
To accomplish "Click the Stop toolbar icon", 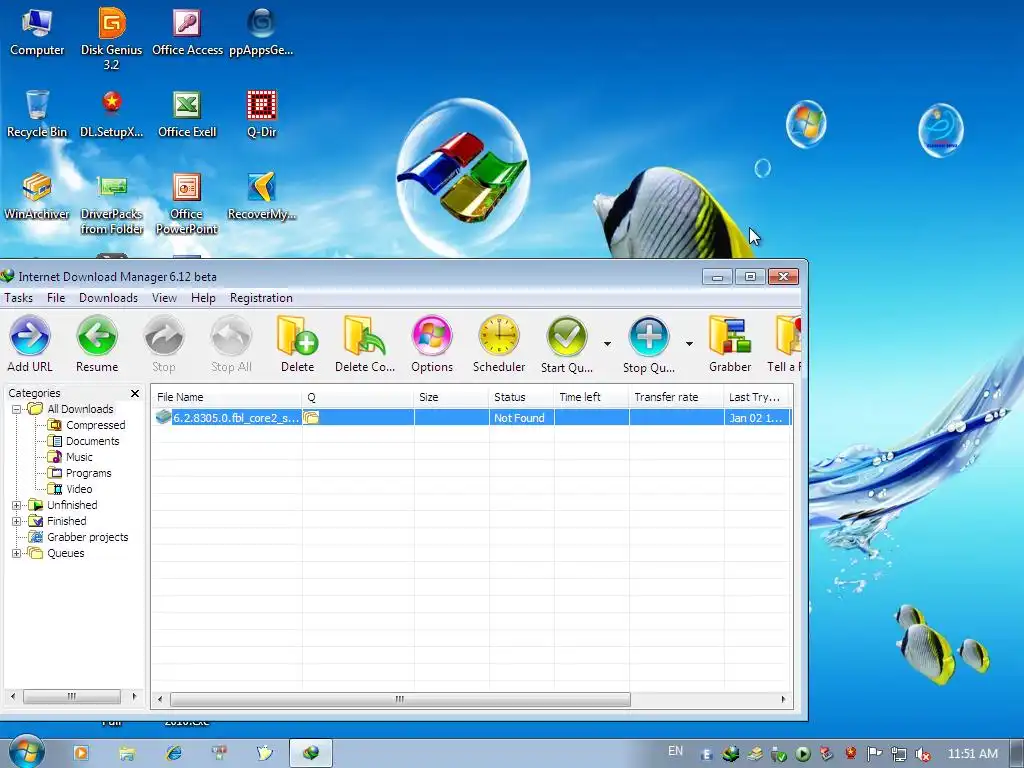I will [164, 344].
